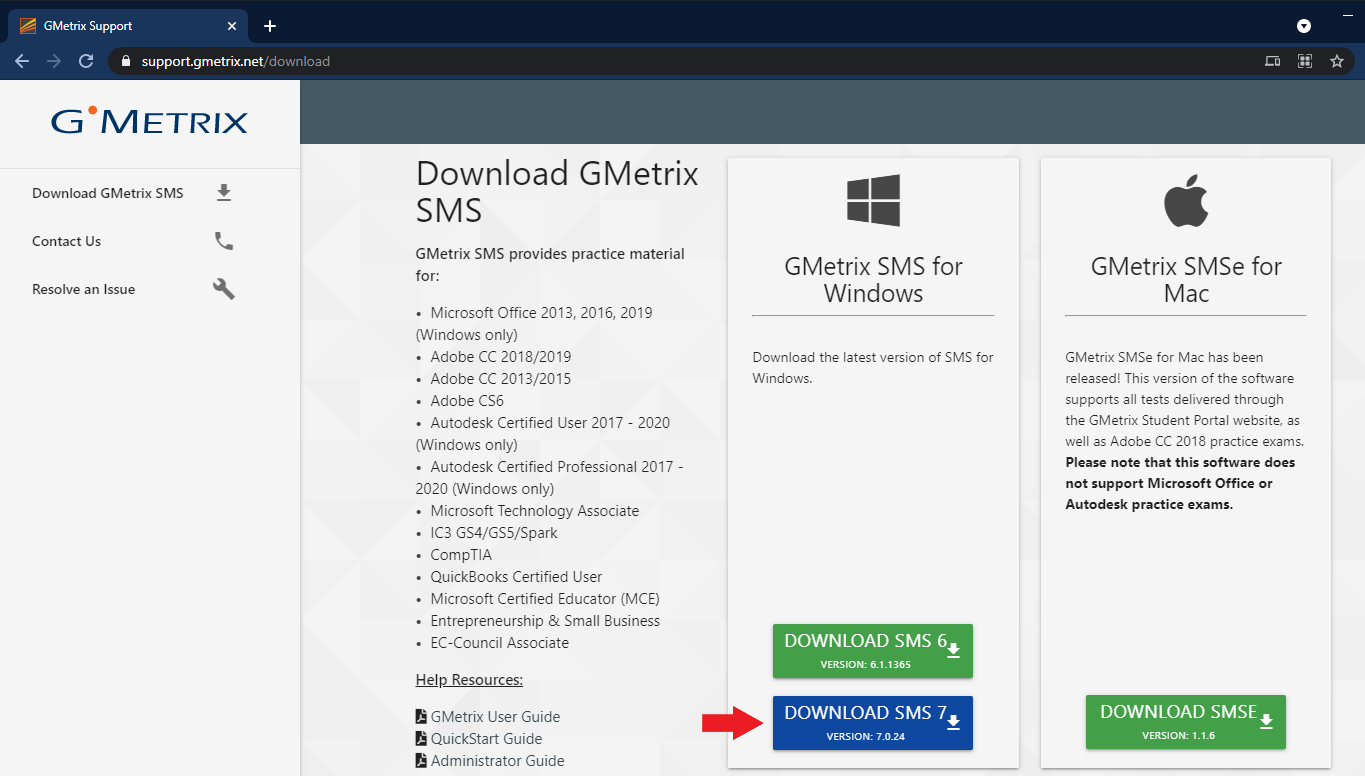Click the browser forward arrow
1365x776 pixels.
point(54,61)
